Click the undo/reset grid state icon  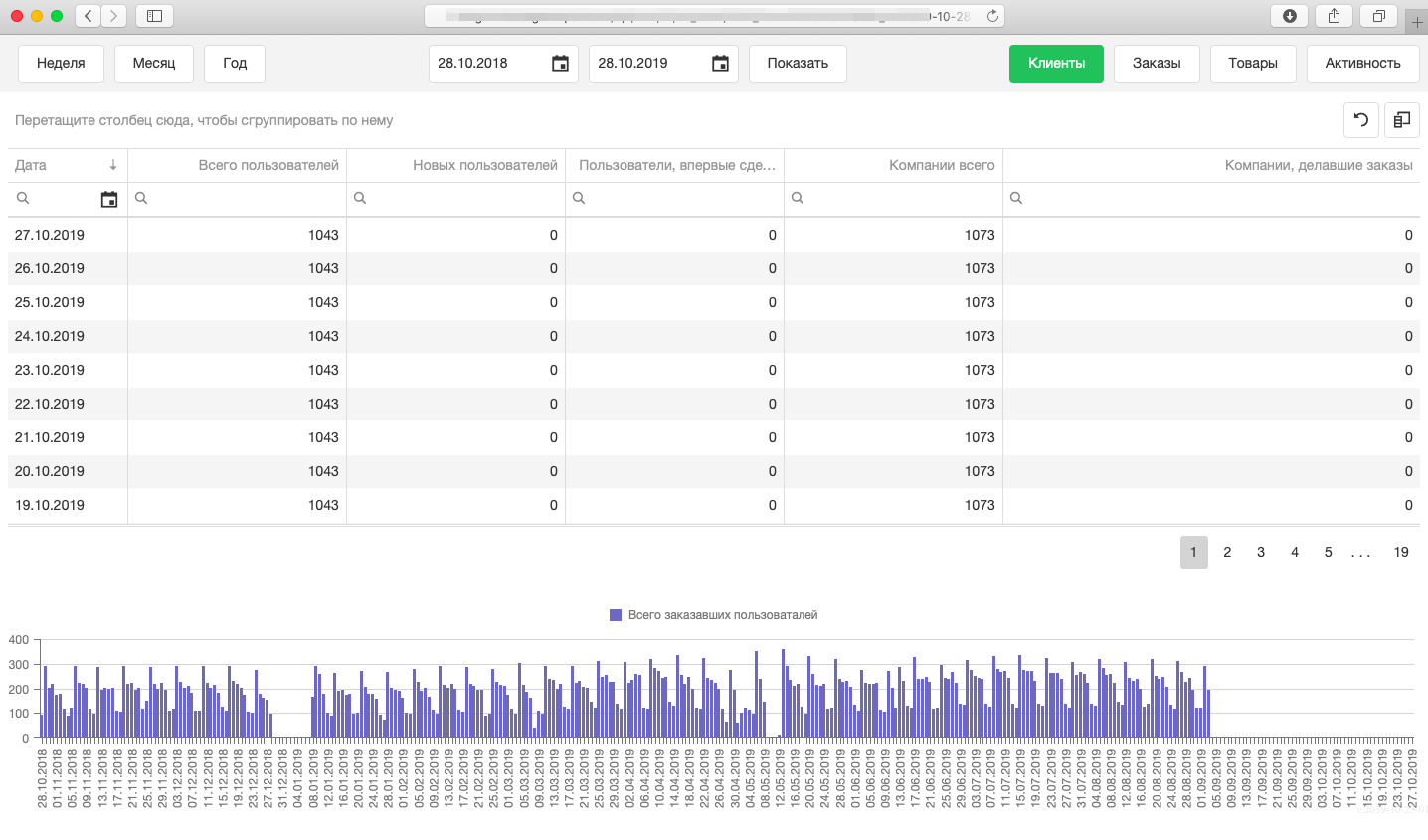(x=1361, y=120)
